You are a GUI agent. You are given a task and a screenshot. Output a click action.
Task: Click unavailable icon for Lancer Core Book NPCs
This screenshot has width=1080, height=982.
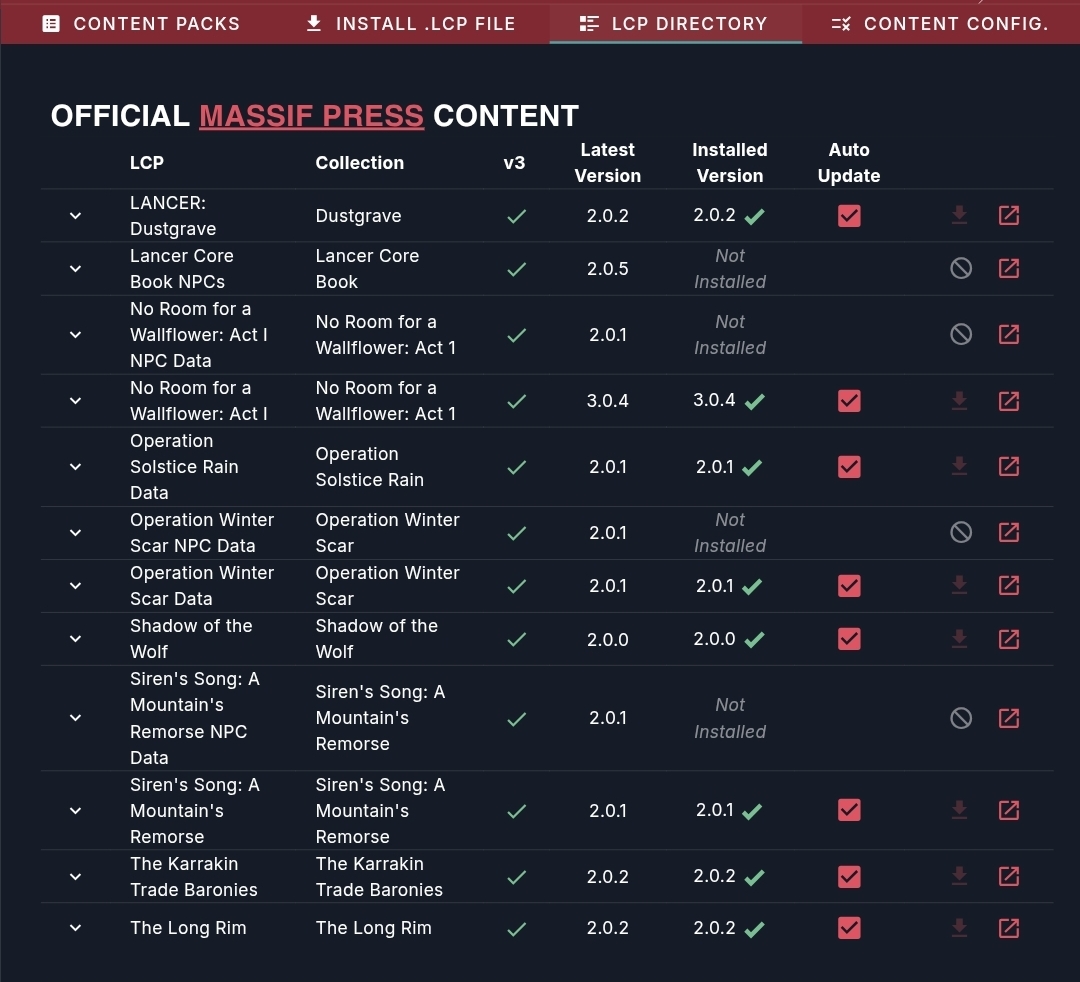pyautogui.click(x=961, y=269)
